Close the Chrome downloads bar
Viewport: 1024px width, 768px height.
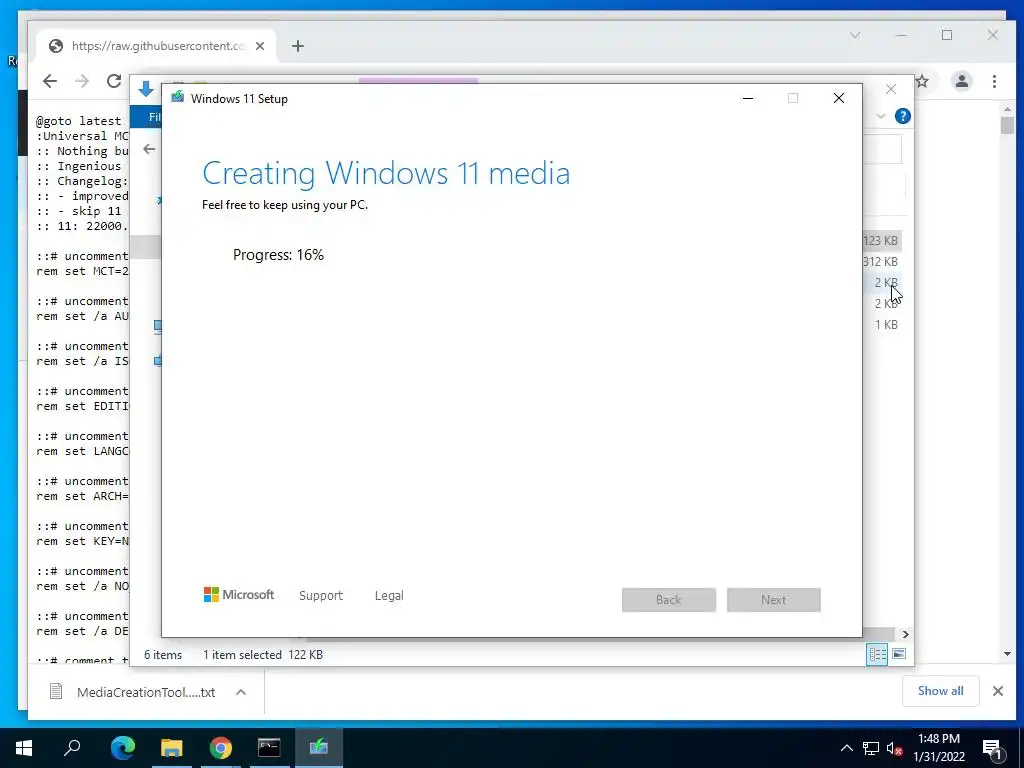(x=998, y=691)
